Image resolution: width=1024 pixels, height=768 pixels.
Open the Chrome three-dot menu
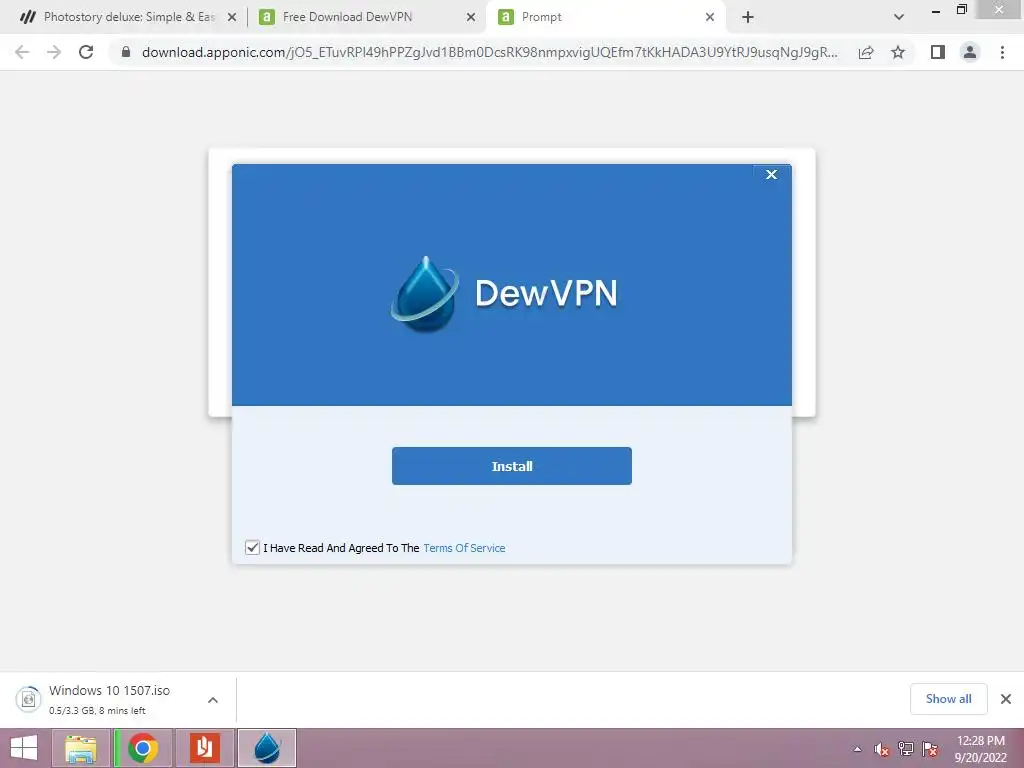(1002, 52)
